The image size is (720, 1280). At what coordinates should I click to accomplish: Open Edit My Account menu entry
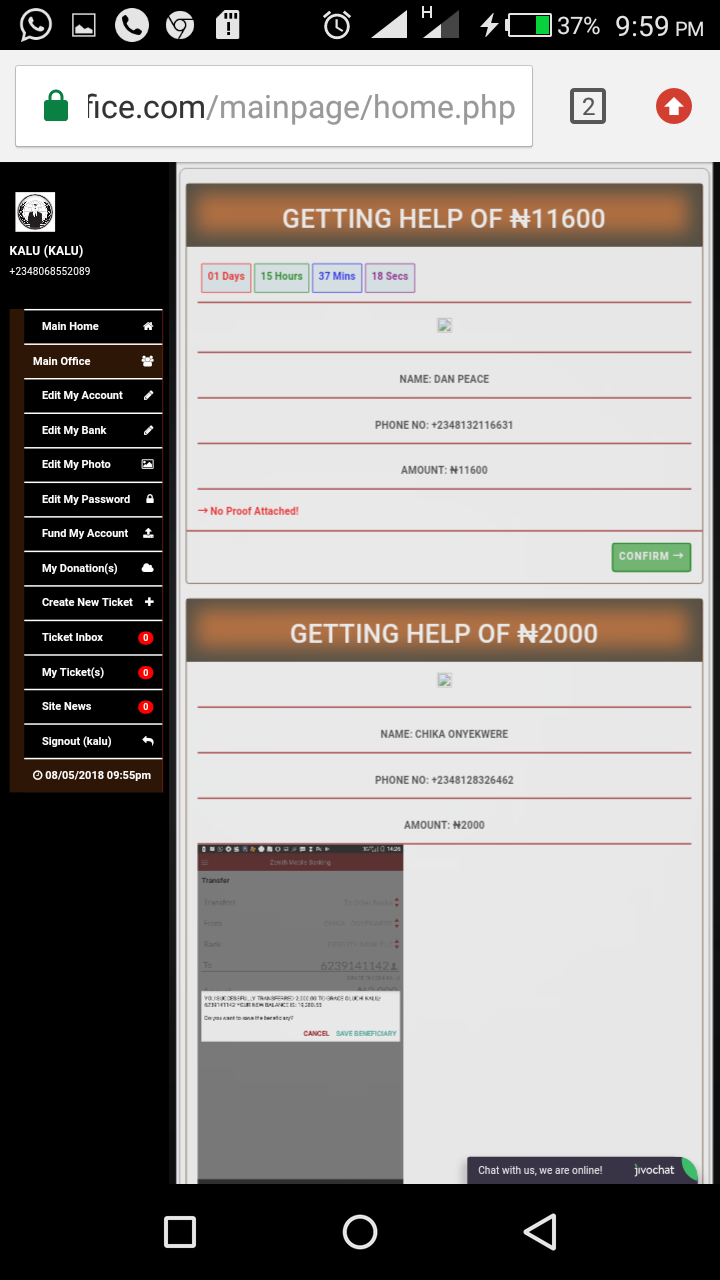(x=93, y=396)
